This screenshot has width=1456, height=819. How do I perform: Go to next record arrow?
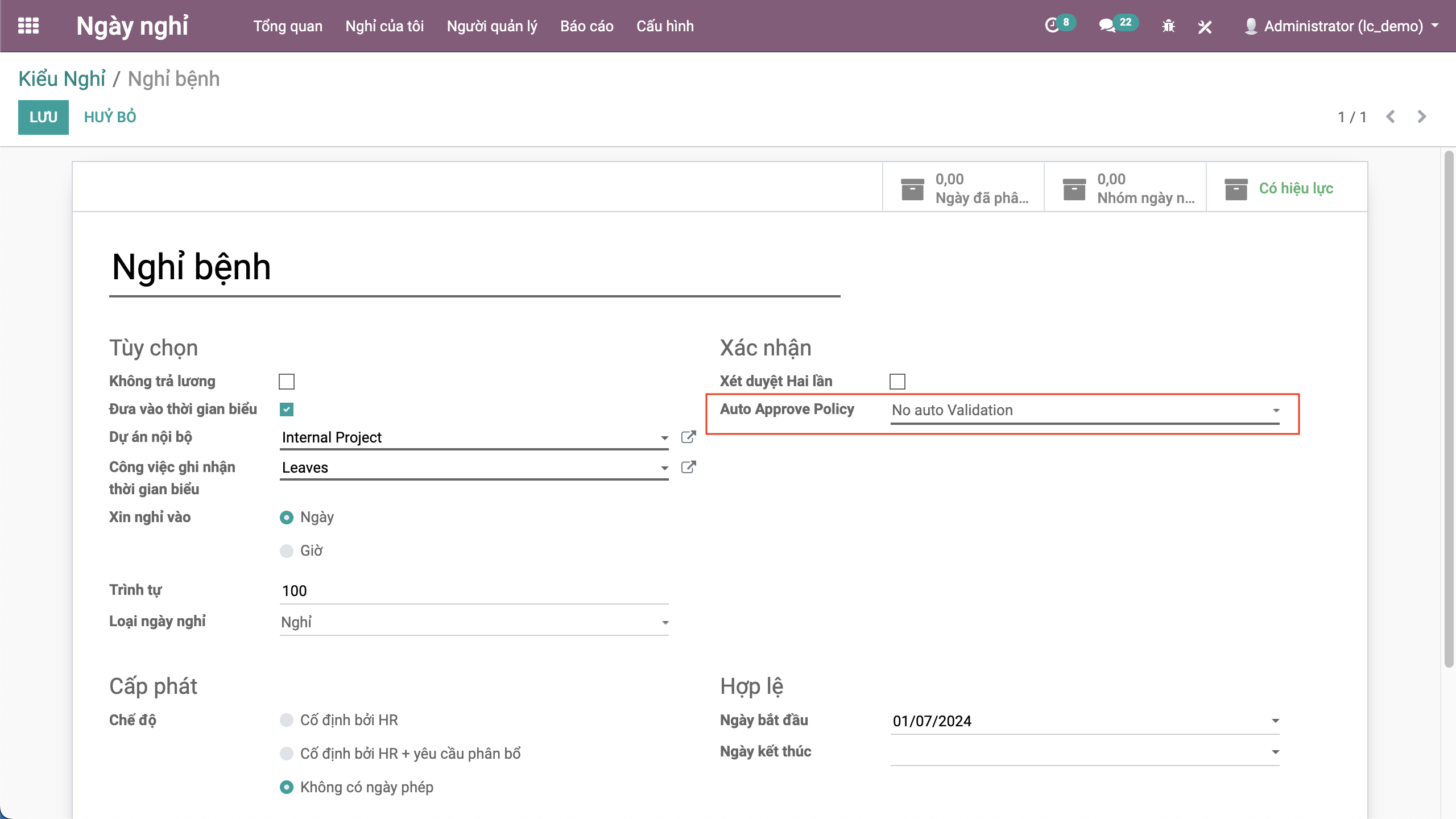pyautogui.click(x=1422, y=117)
